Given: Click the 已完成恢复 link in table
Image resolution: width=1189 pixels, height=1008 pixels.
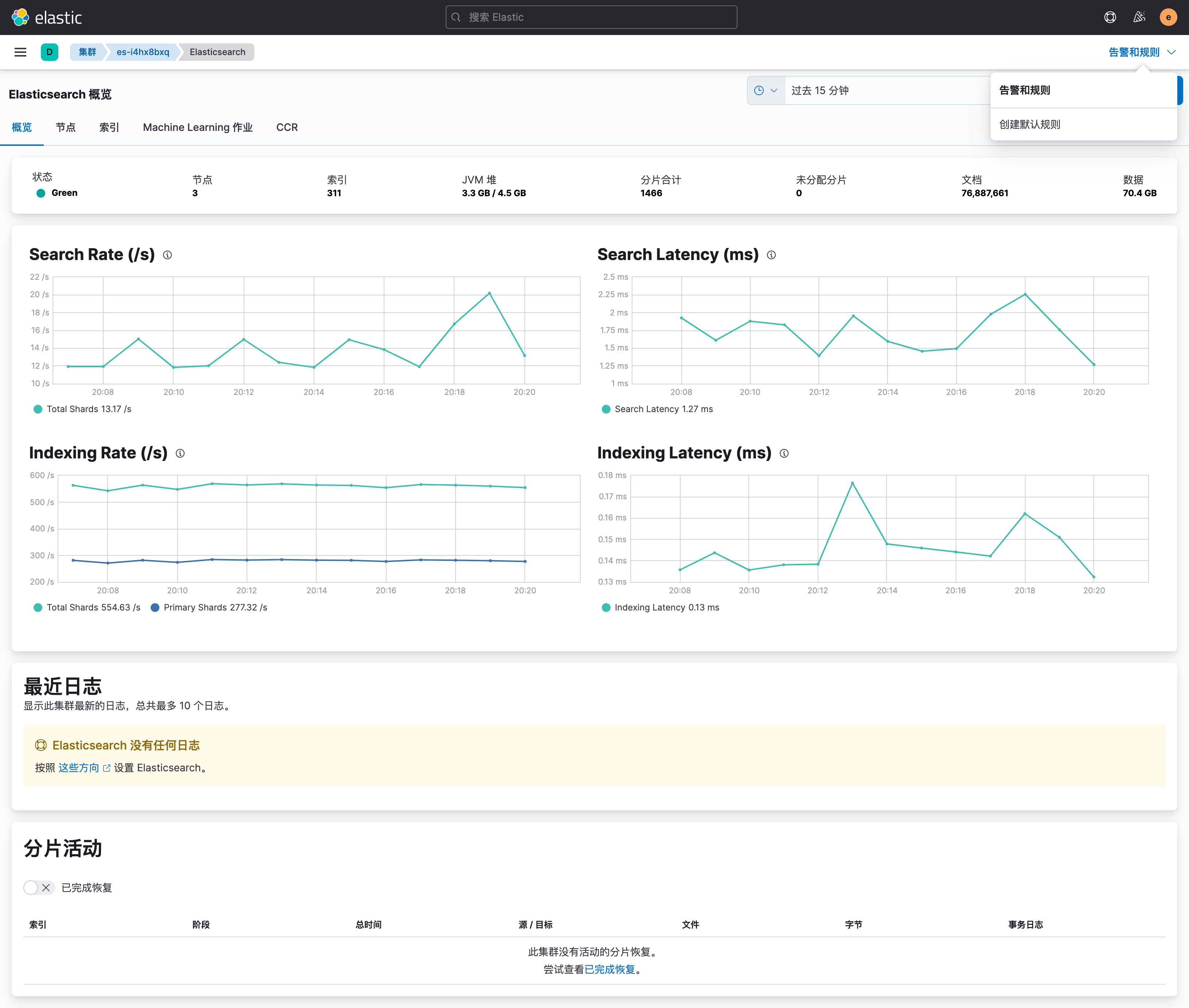Looking at the screenshot, I should (x=610, y=969).
